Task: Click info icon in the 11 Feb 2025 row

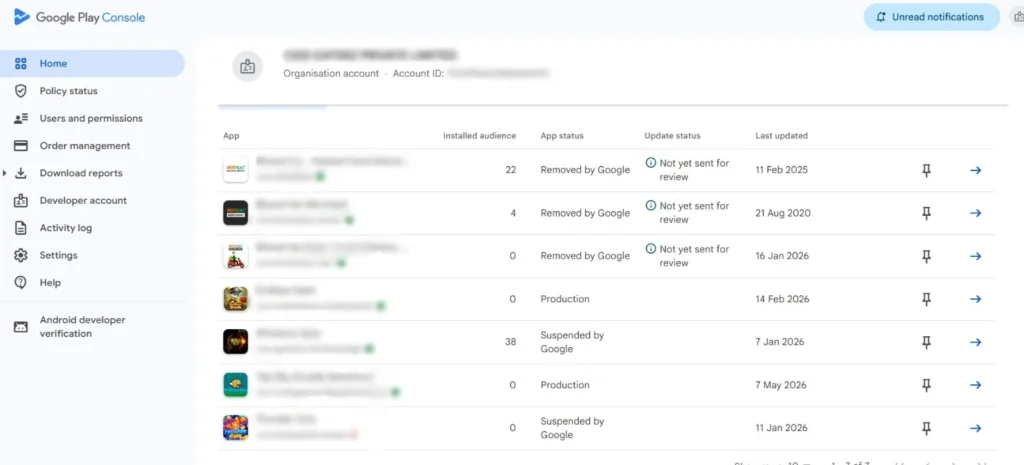Action: coord(650,163)
